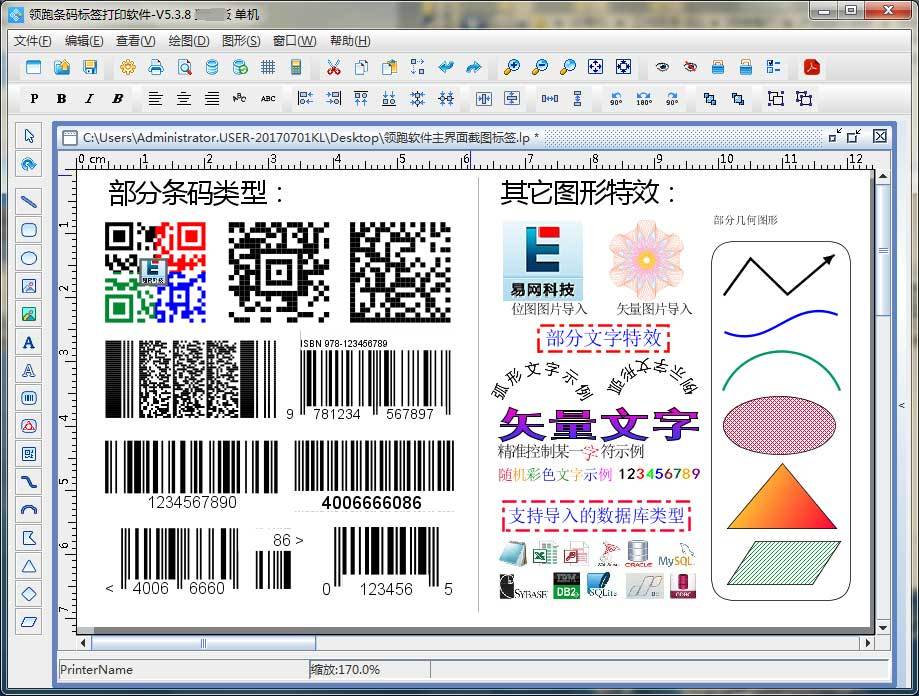Viewport: 919px width, 696px height.
Task: Click the first lock icon in toolbar
Action: pyautogui.click(x=717, y=67)
